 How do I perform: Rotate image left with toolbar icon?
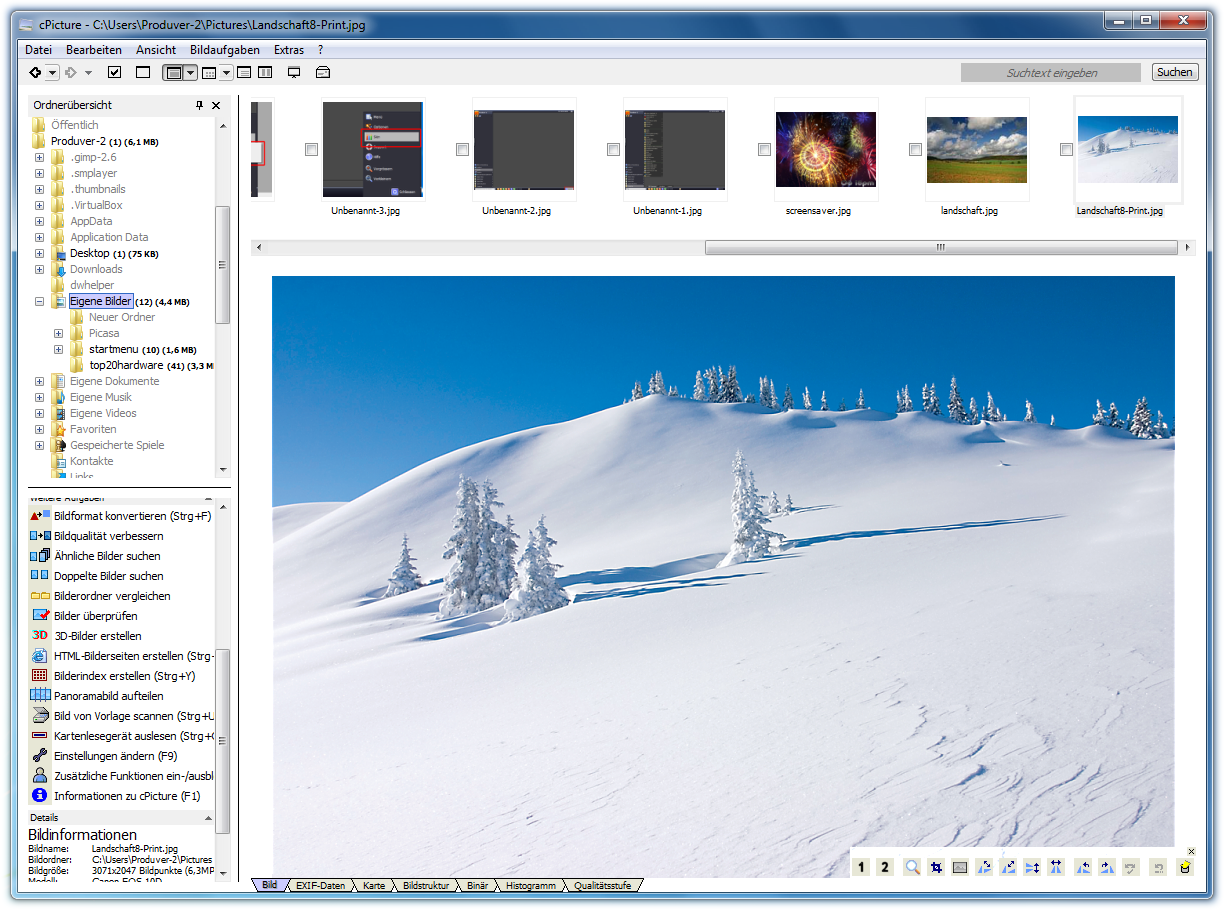1083,867
